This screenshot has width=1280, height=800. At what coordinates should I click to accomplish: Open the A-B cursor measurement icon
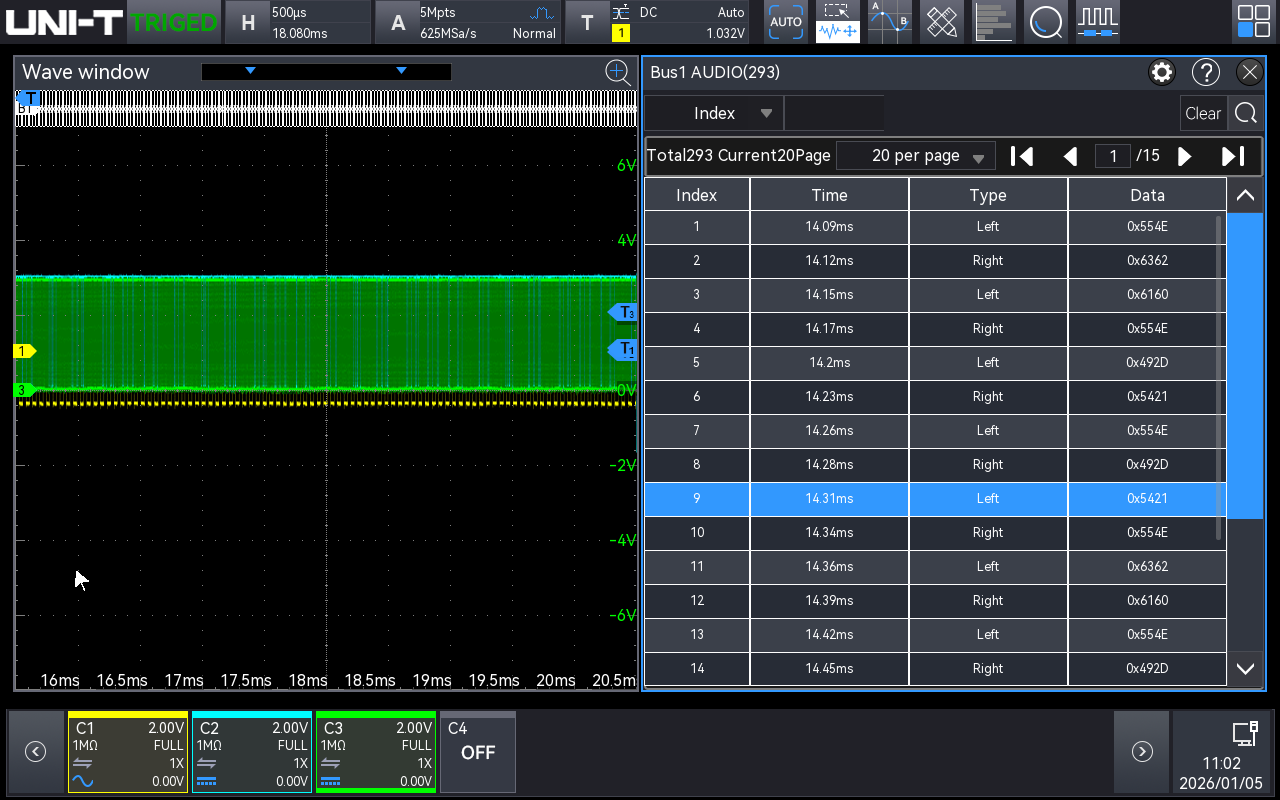point(889,22)
